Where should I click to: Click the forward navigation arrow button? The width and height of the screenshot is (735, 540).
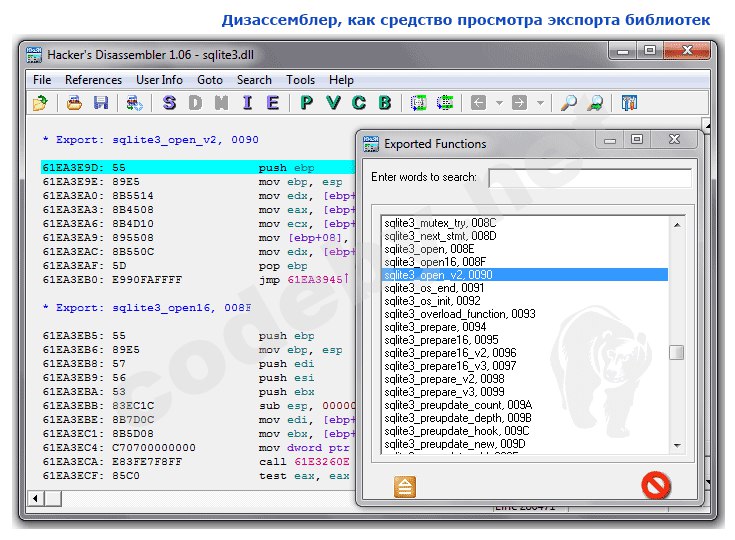(519, 103)
